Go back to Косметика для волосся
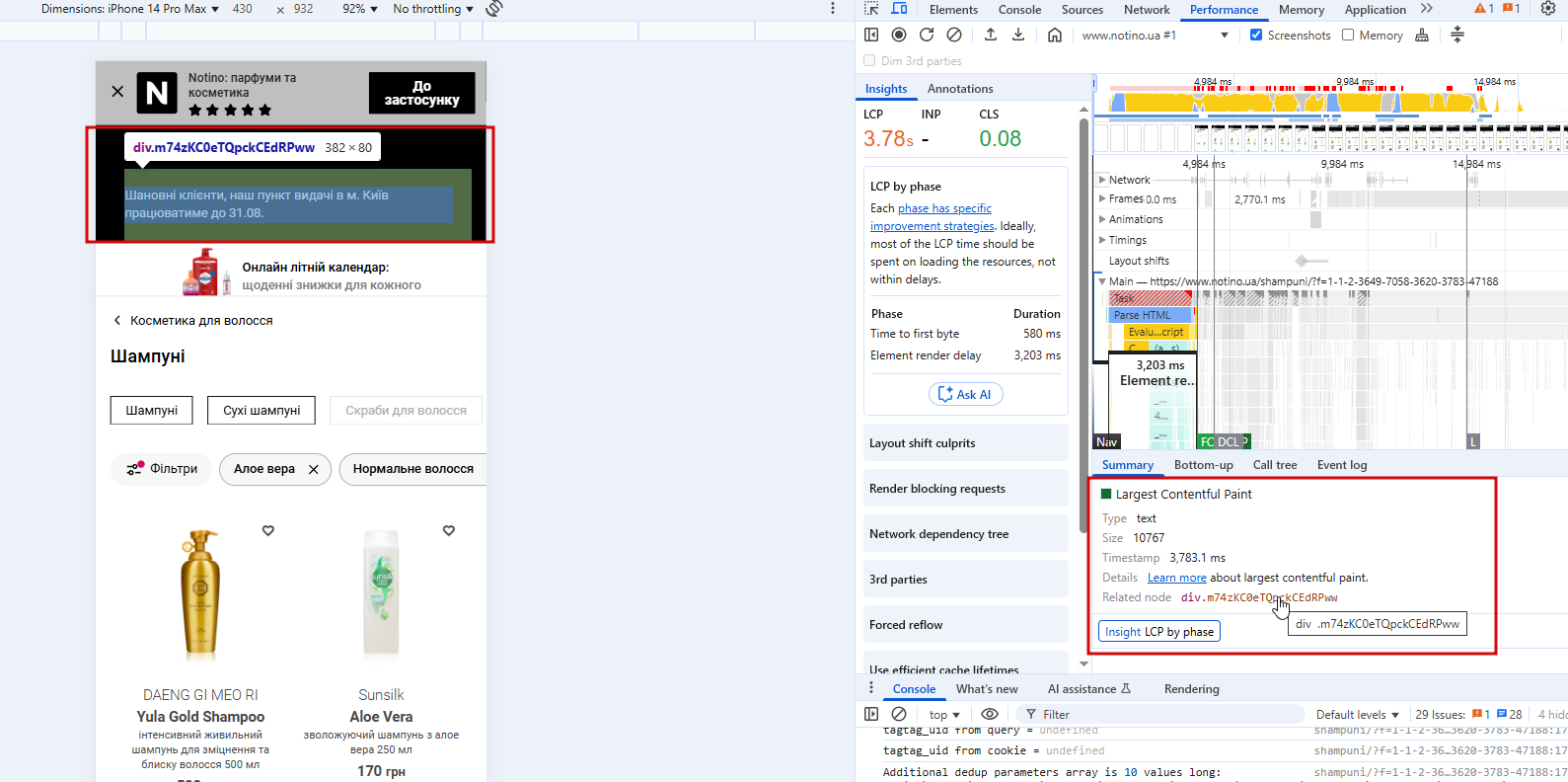The height and width of the screenshot is (782, 1568). pyautogui.click(x=192, y=320)
